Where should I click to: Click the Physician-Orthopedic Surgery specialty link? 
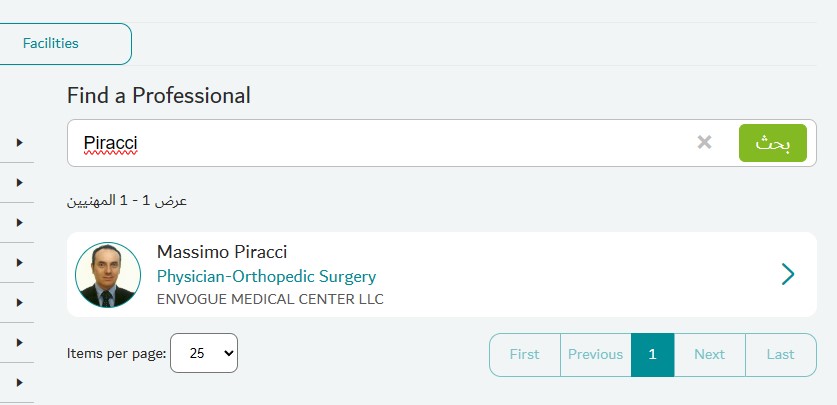click(266, 276)
